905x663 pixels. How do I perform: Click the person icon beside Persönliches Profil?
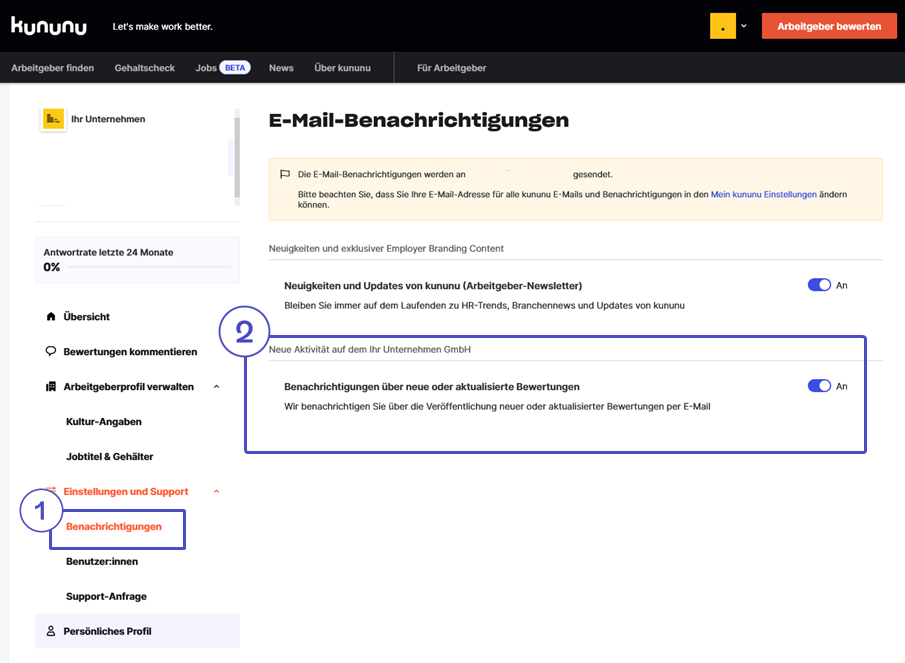(x=51, y=632)
